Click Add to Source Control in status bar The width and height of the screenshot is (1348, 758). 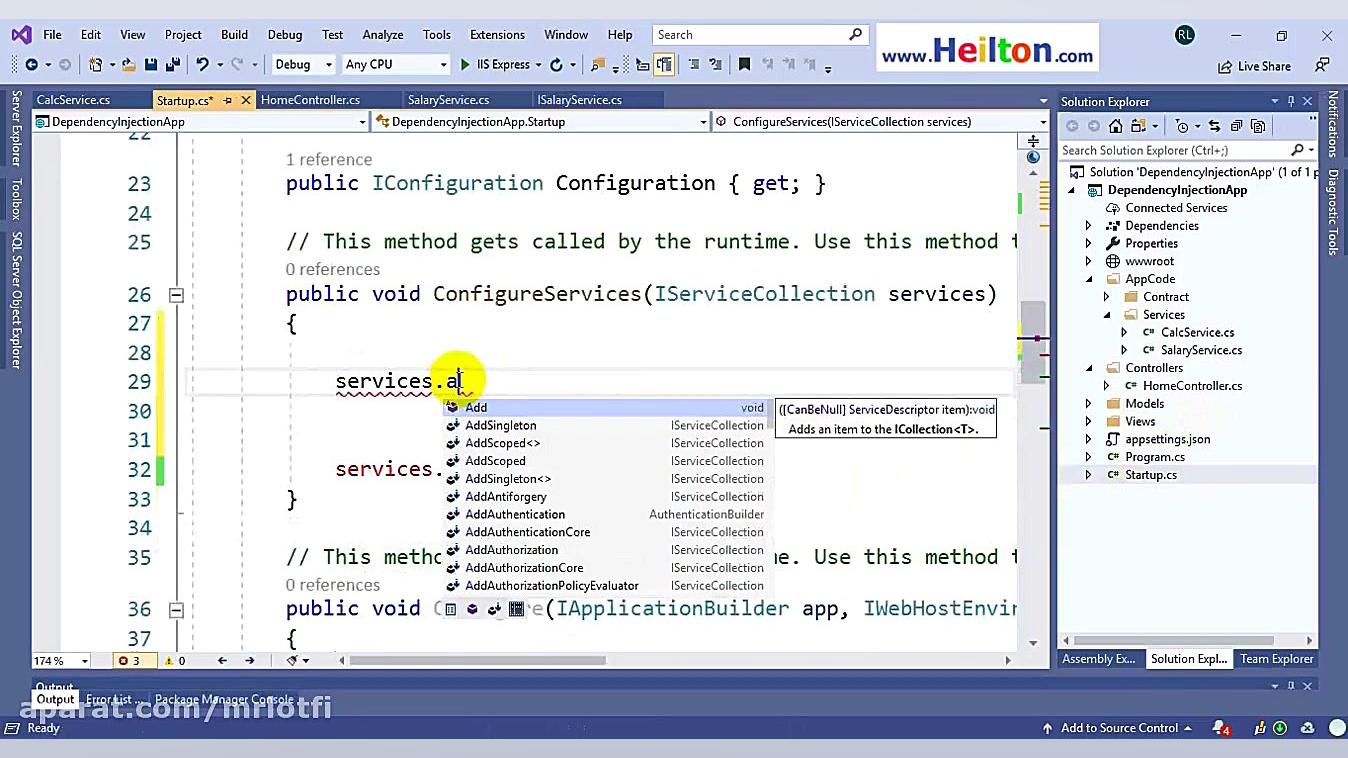click(1121, 728)
